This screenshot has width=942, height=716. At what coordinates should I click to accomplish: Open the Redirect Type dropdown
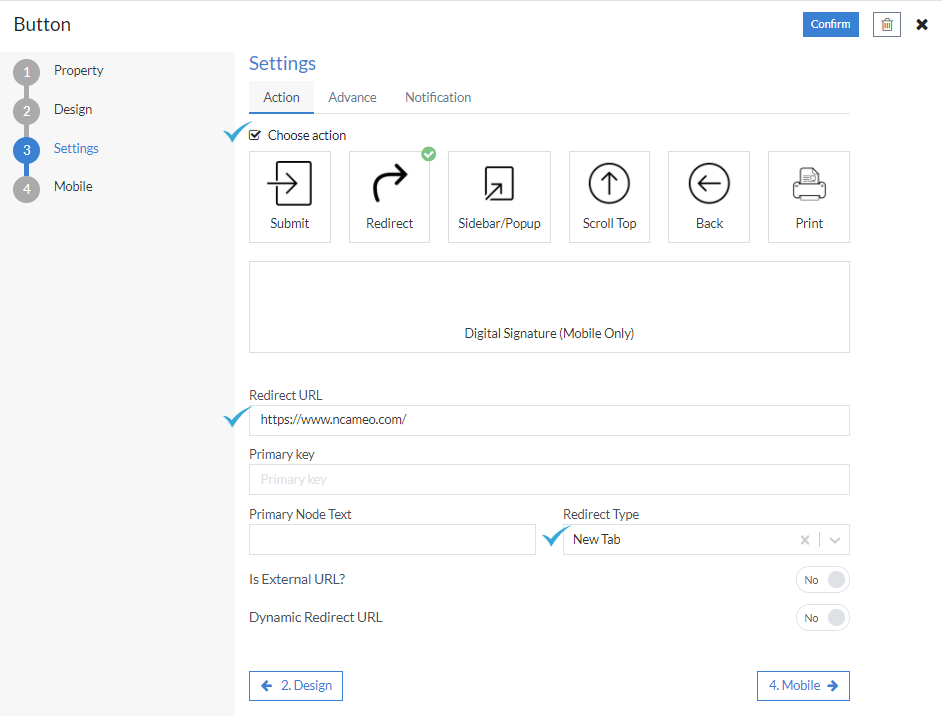835,539
